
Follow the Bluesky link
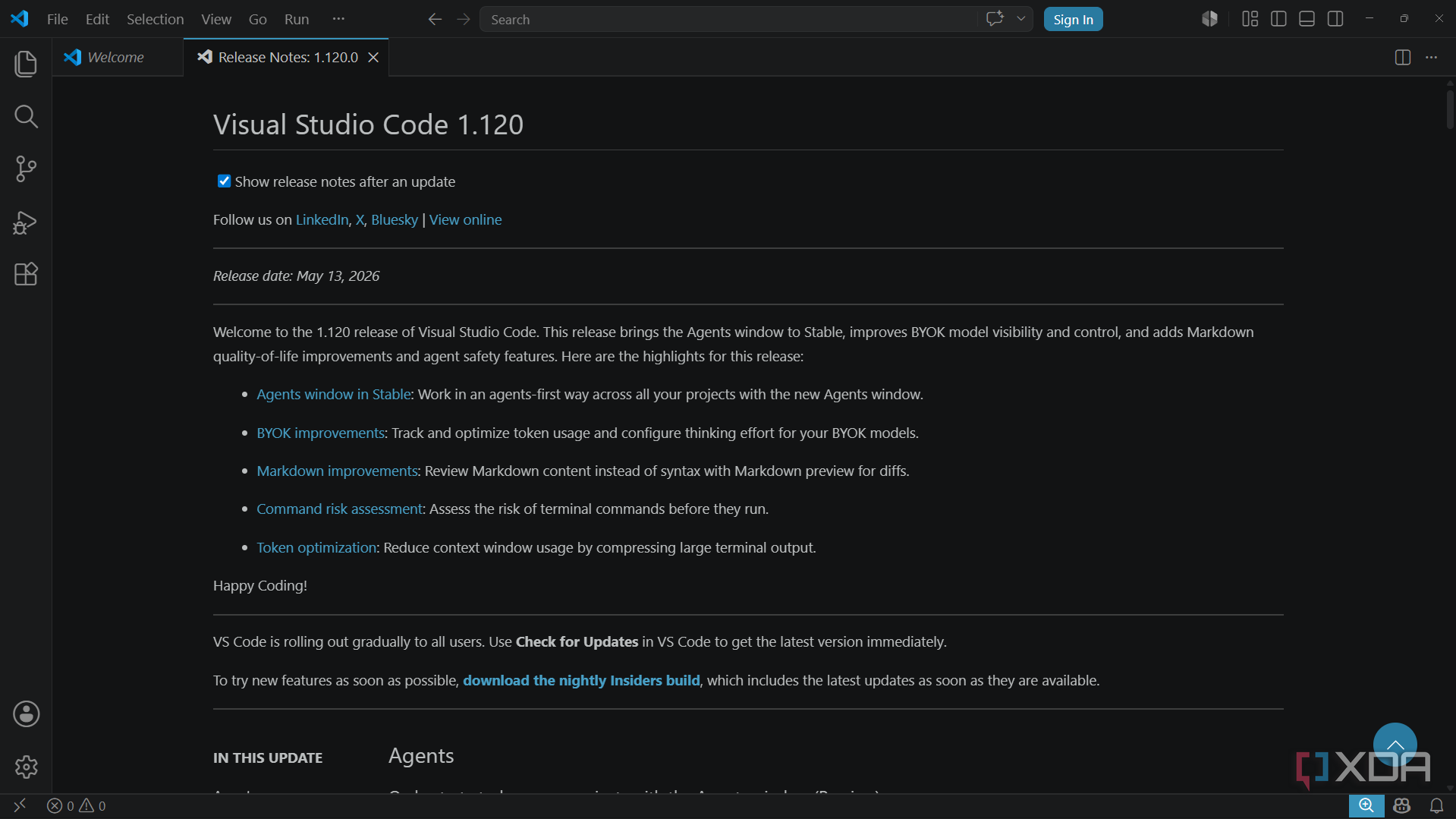(x=395, y=219)
